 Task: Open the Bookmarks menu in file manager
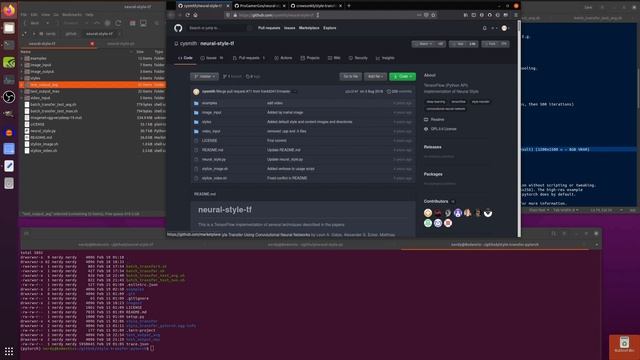[72, 15]
